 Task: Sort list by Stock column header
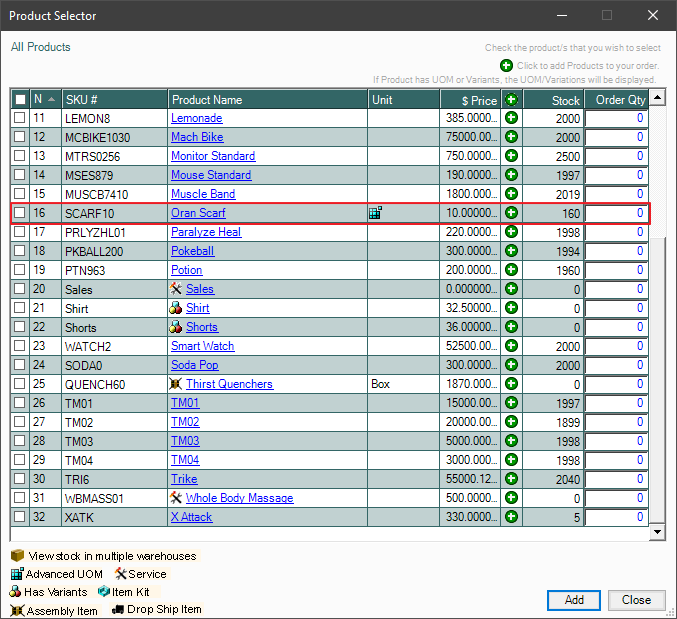pyautogui.click(x=553, y=100)
